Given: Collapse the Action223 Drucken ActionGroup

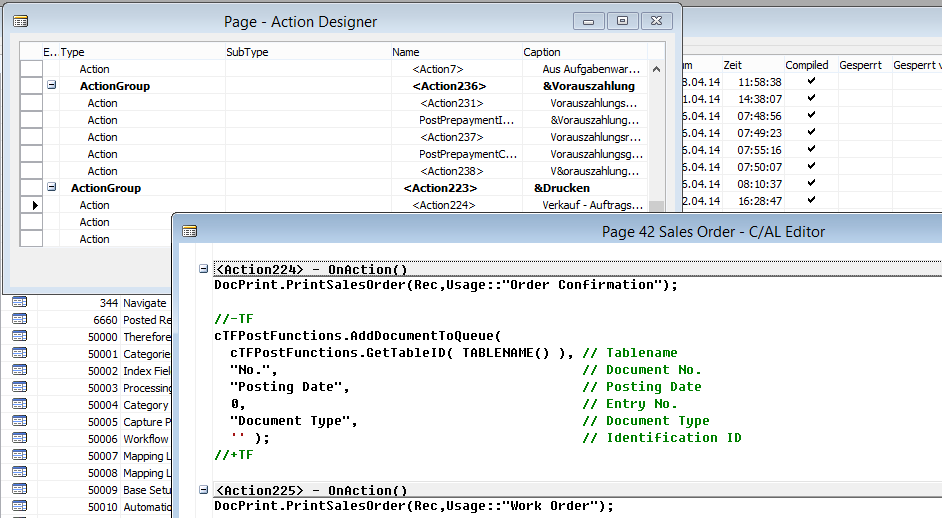Looking at the screenshot, I should tap(51, 188).
